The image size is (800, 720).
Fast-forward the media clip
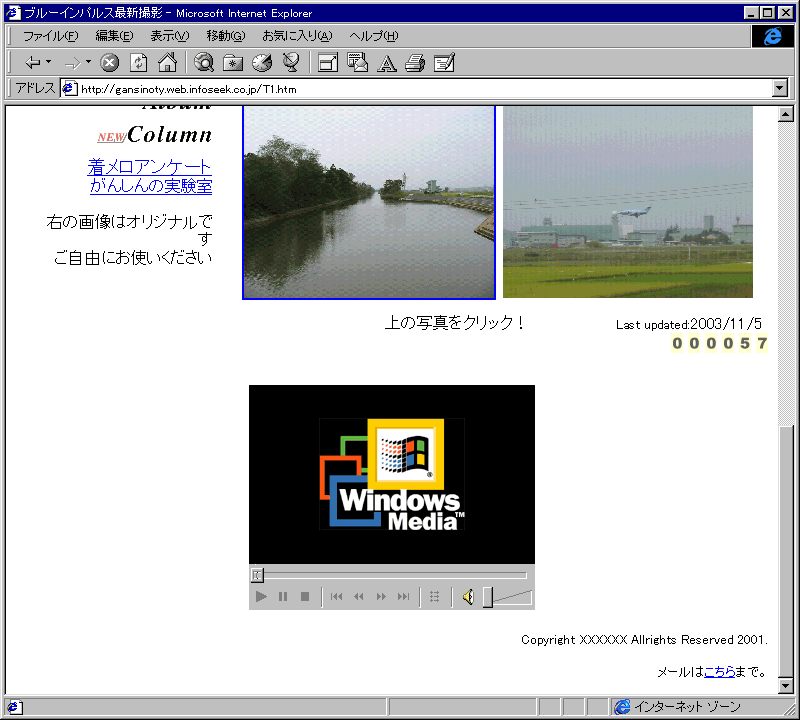coord(381,597)
